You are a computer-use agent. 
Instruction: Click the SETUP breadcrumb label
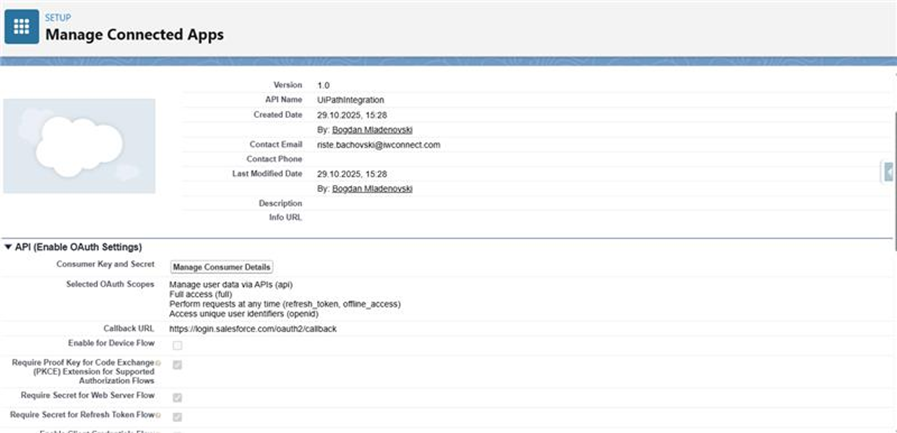(58, 17)
